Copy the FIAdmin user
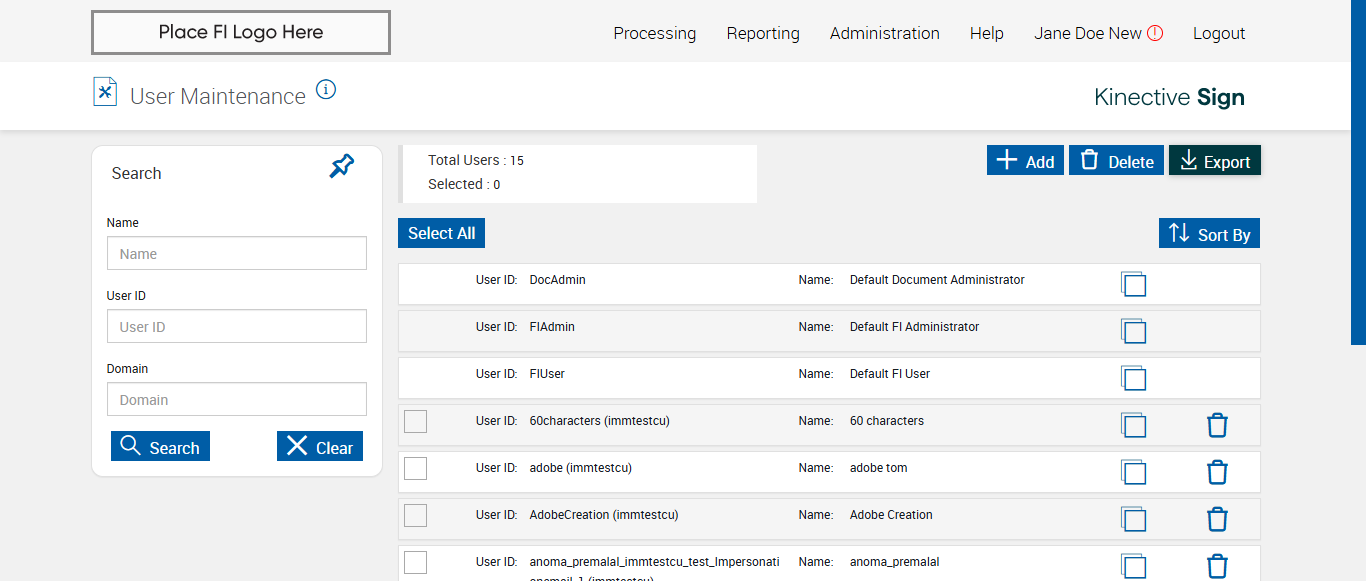This screenshot has width=1366, height=581. click(1133, 331)
